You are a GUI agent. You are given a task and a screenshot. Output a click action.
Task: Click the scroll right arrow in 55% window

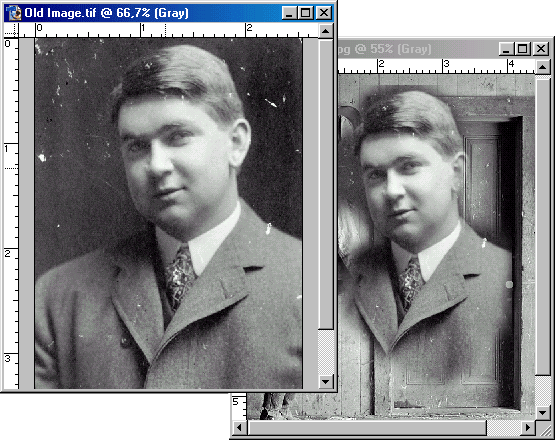(x=528, y=428)
